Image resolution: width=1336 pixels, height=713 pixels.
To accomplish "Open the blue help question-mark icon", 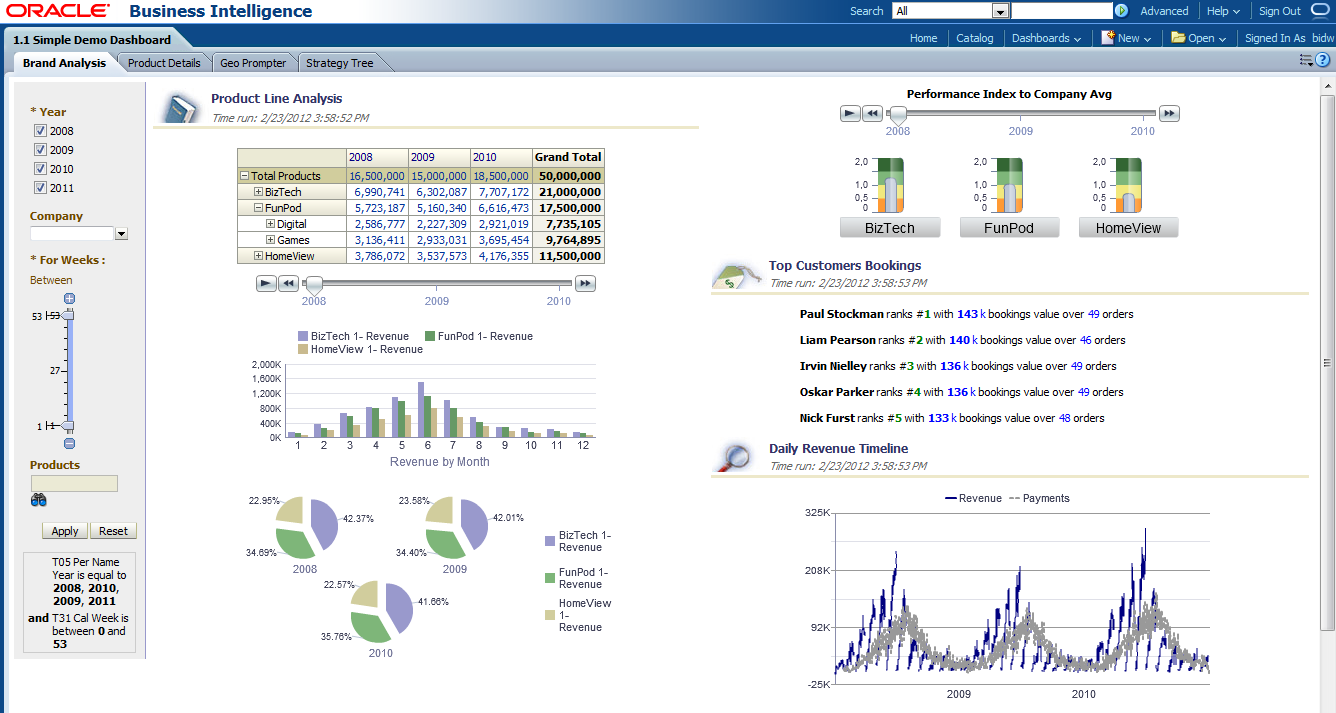I will click(x=1322, y=61).
